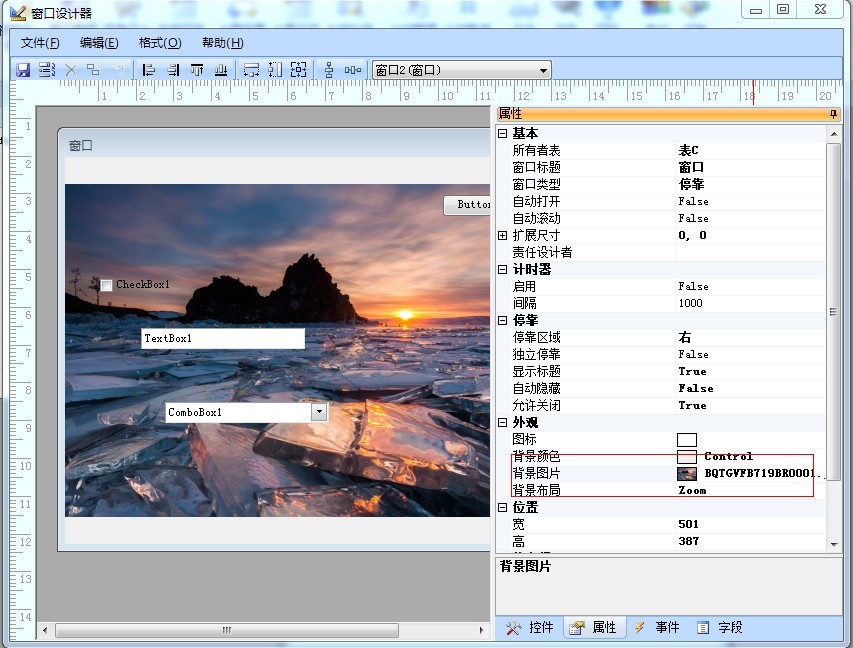Click the Align Right edges toolbar icon
The height and width of the screenshot is (648, 853).
click(173, 70)
